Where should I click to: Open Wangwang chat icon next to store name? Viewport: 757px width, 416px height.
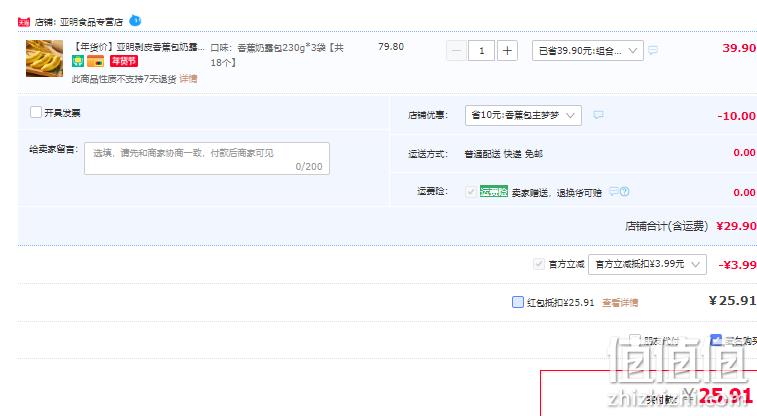135,21
